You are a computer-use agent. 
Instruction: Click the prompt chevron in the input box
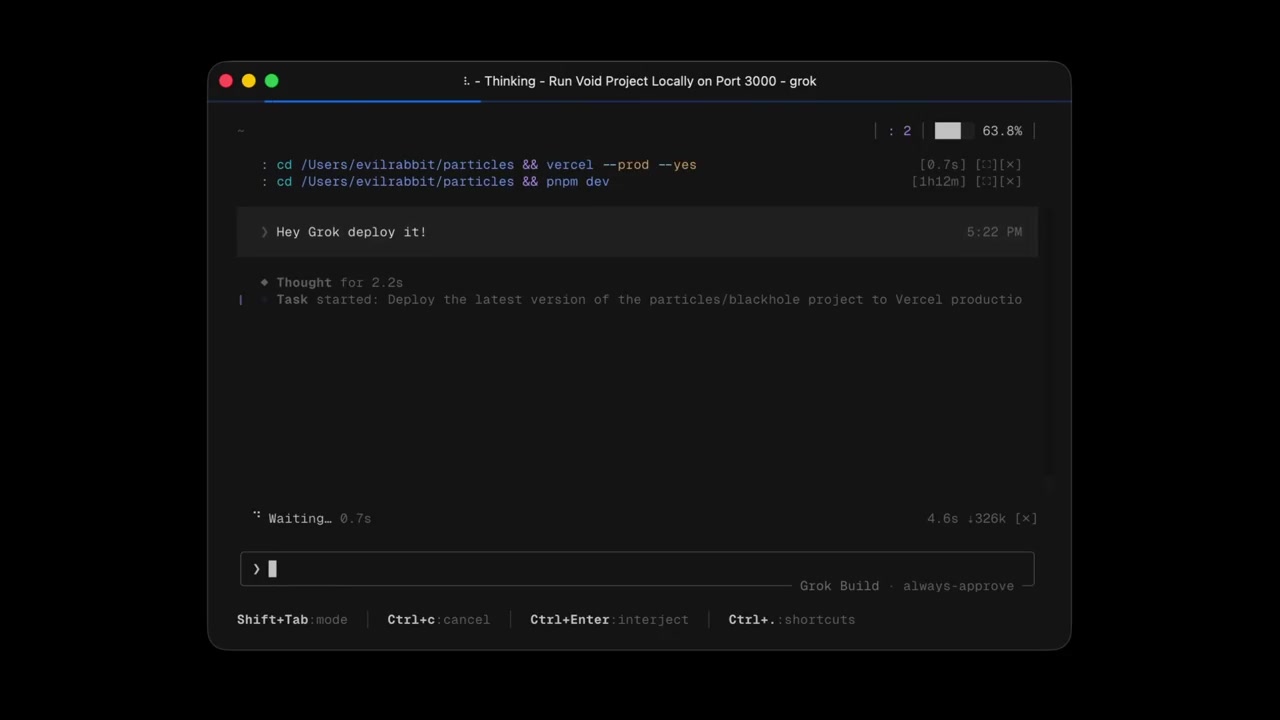(x=257, y=569)
